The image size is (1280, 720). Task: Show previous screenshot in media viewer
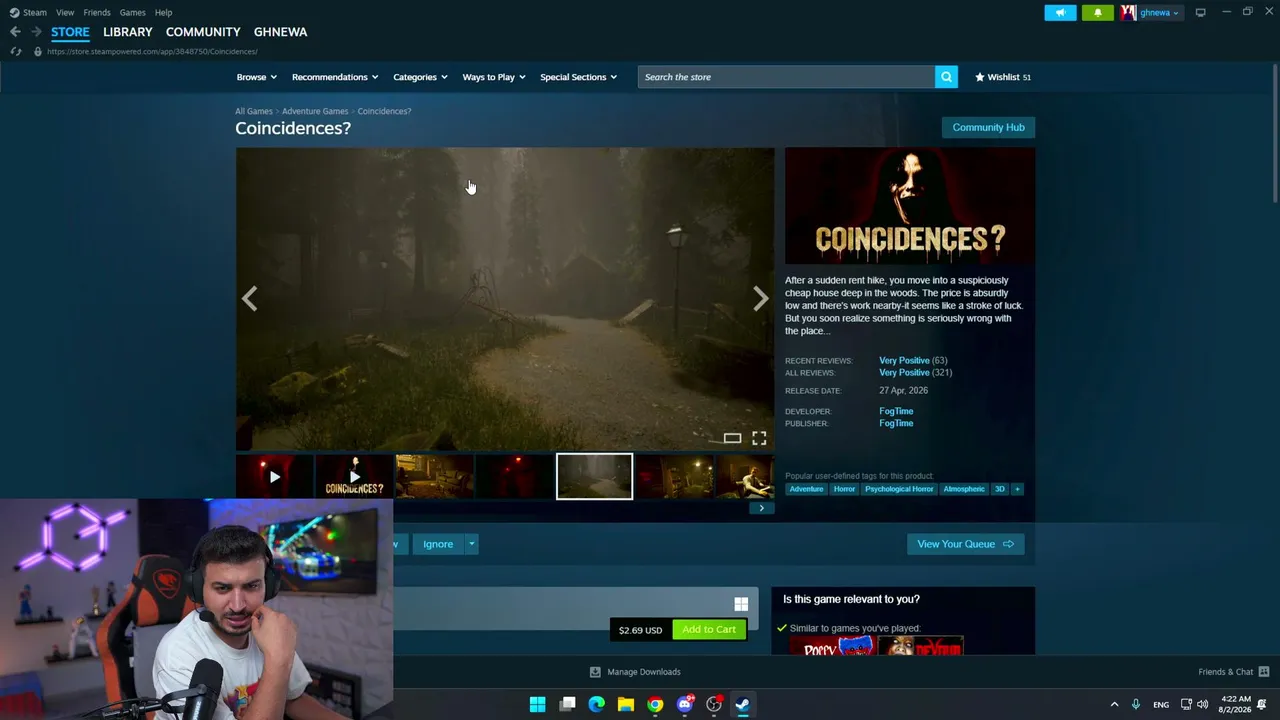[249, 298]
